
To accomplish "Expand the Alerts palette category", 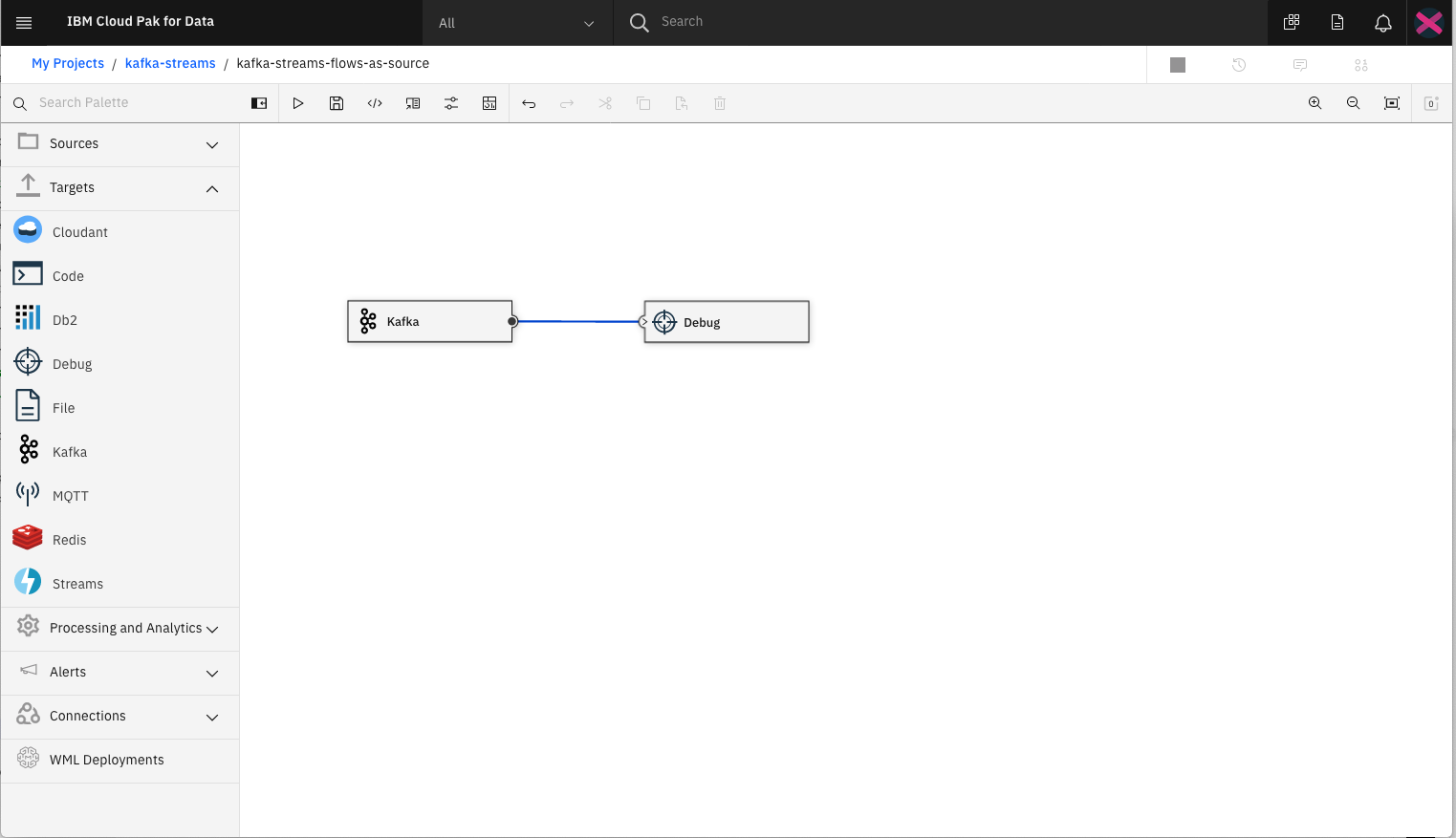I will (x=120, y=673).
